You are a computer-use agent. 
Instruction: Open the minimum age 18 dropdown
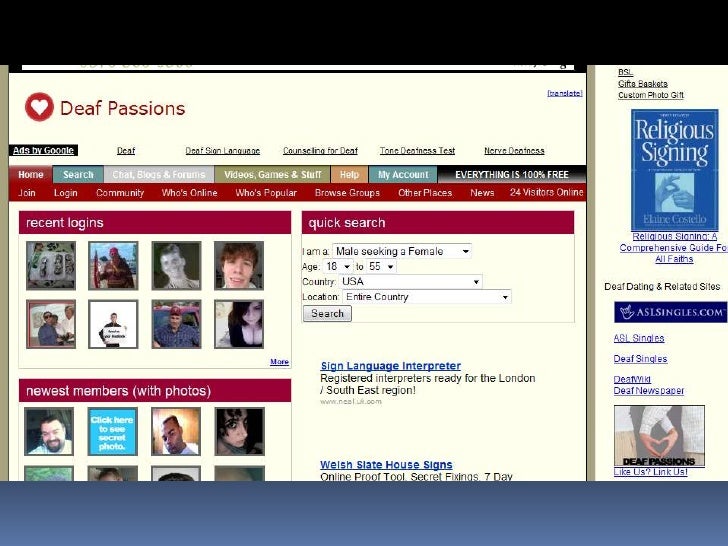(x=338, y=266)
